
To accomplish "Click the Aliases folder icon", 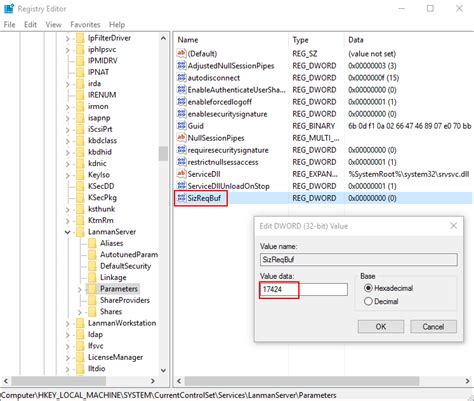I will [92, 243].
